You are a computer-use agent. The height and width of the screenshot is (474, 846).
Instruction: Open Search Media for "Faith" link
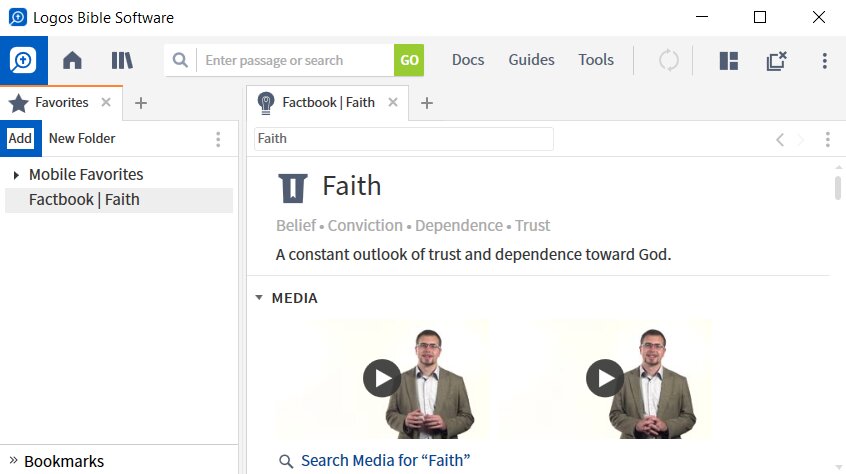385,461
